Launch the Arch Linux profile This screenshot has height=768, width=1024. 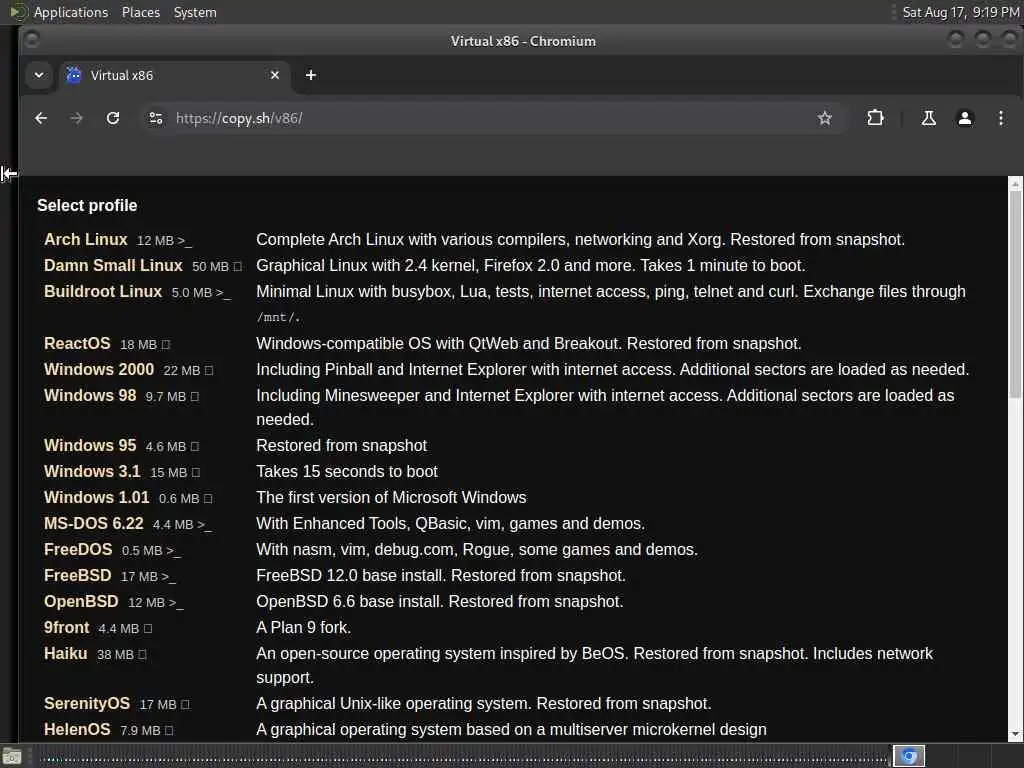(86, 240)
